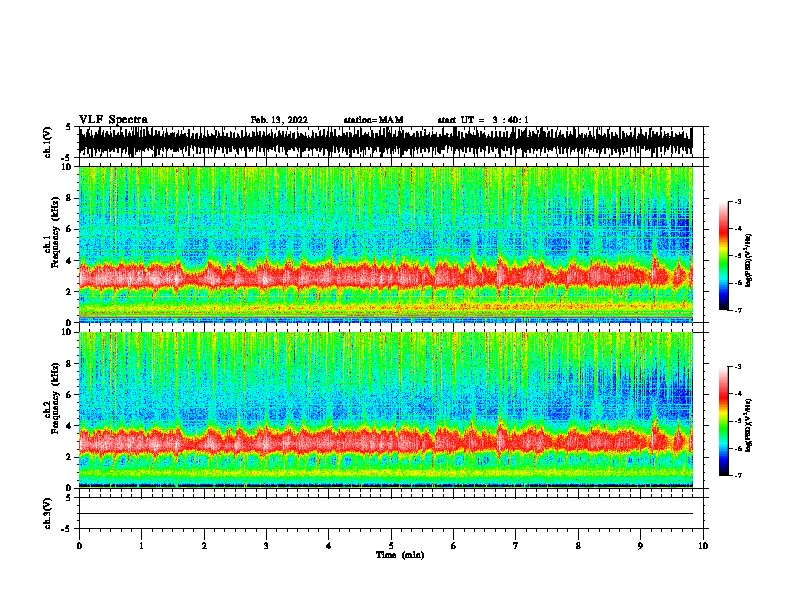Click the "5" tick on ch.1(V) axis
Viewport: 792px width, 612px height.
click(69, 127)
